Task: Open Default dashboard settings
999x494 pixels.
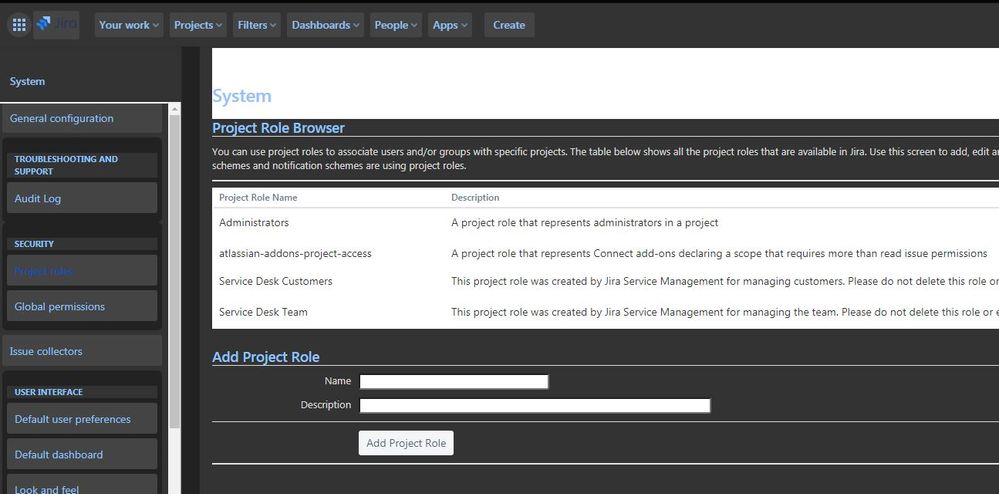Action: pyautogui.click(x=82, y=454)
